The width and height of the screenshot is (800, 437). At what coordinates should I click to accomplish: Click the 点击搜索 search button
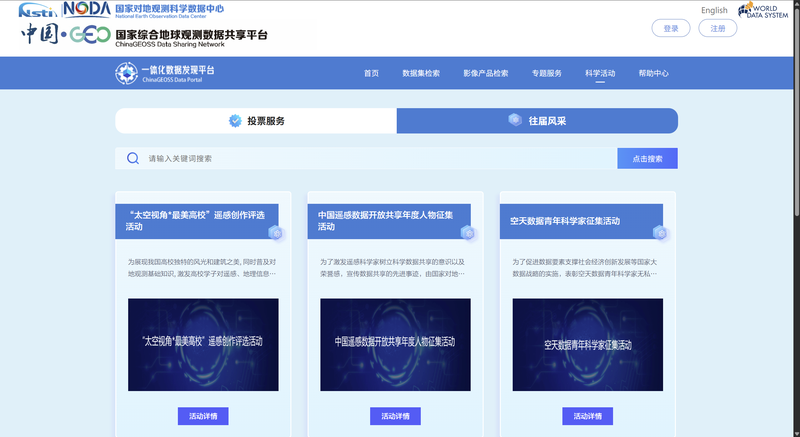647,159
